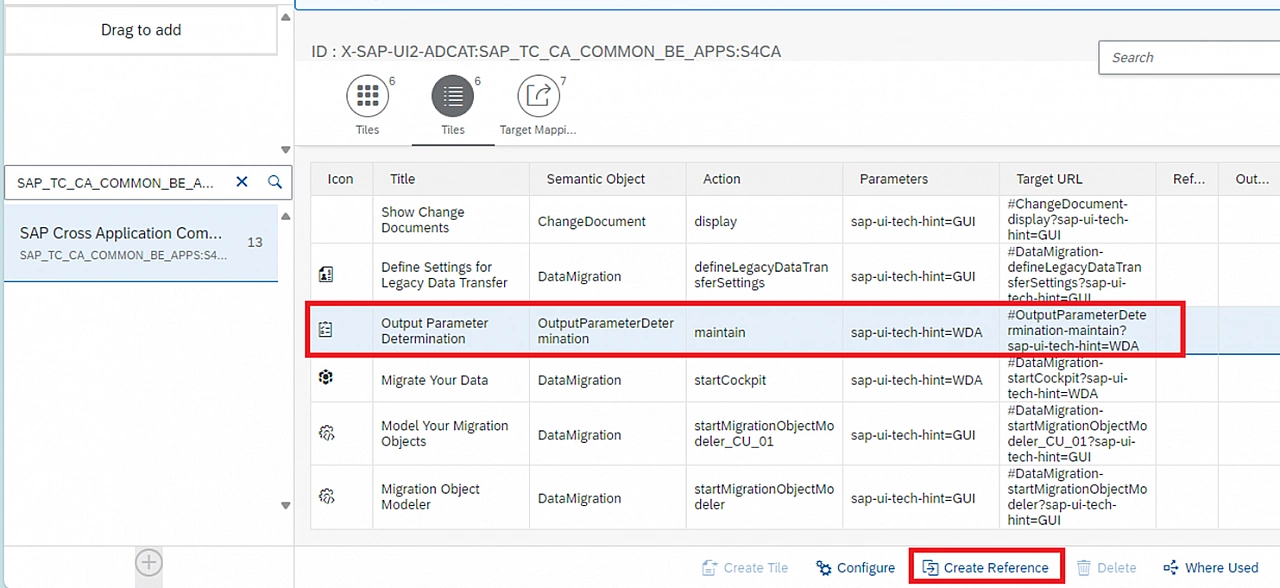Click the Output Parameter Determination row icon
The image size is (1280, 588).
point(326,330)
